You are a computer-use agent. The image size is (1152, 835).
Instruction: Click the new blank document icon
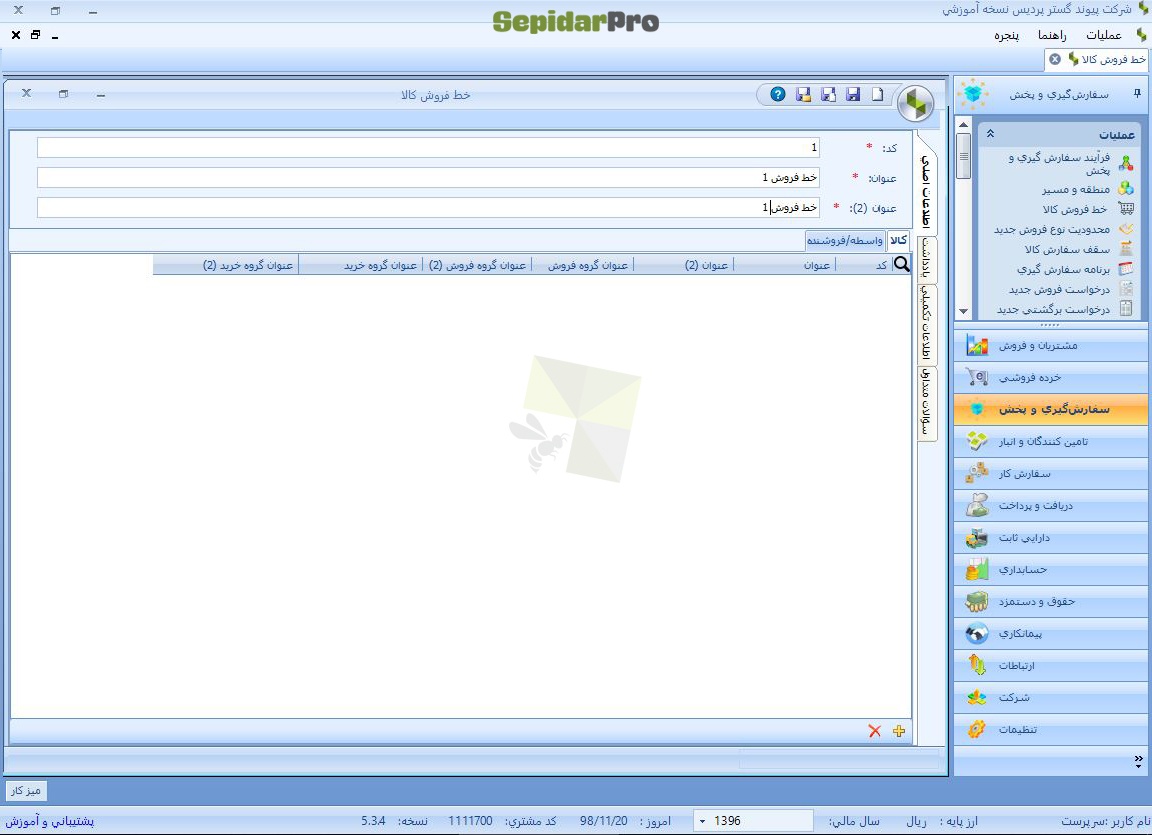pyautogui.click(x=877, y=94)
